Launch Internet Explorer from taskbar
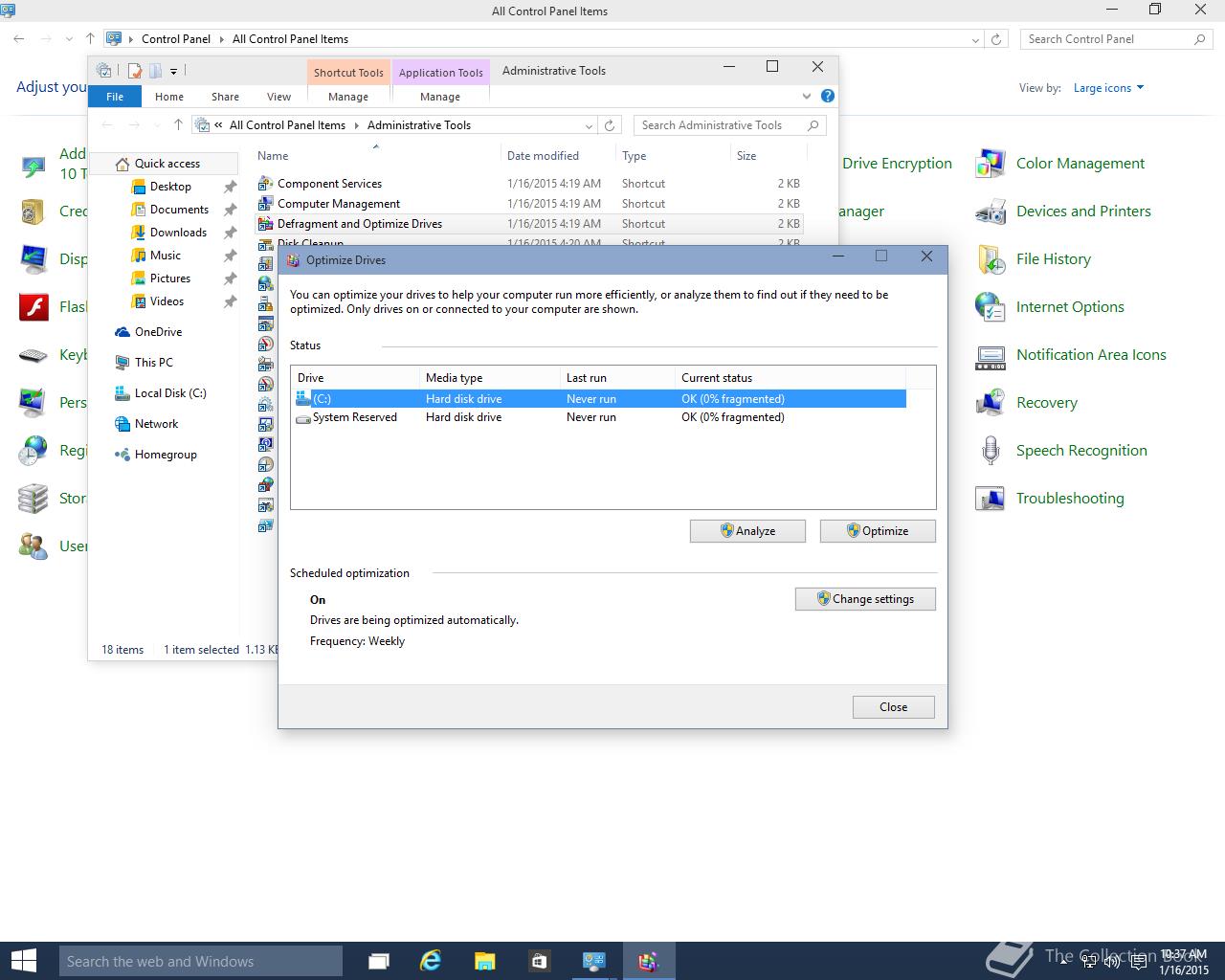Viewport: 1225px width, 980px height. 431,961
